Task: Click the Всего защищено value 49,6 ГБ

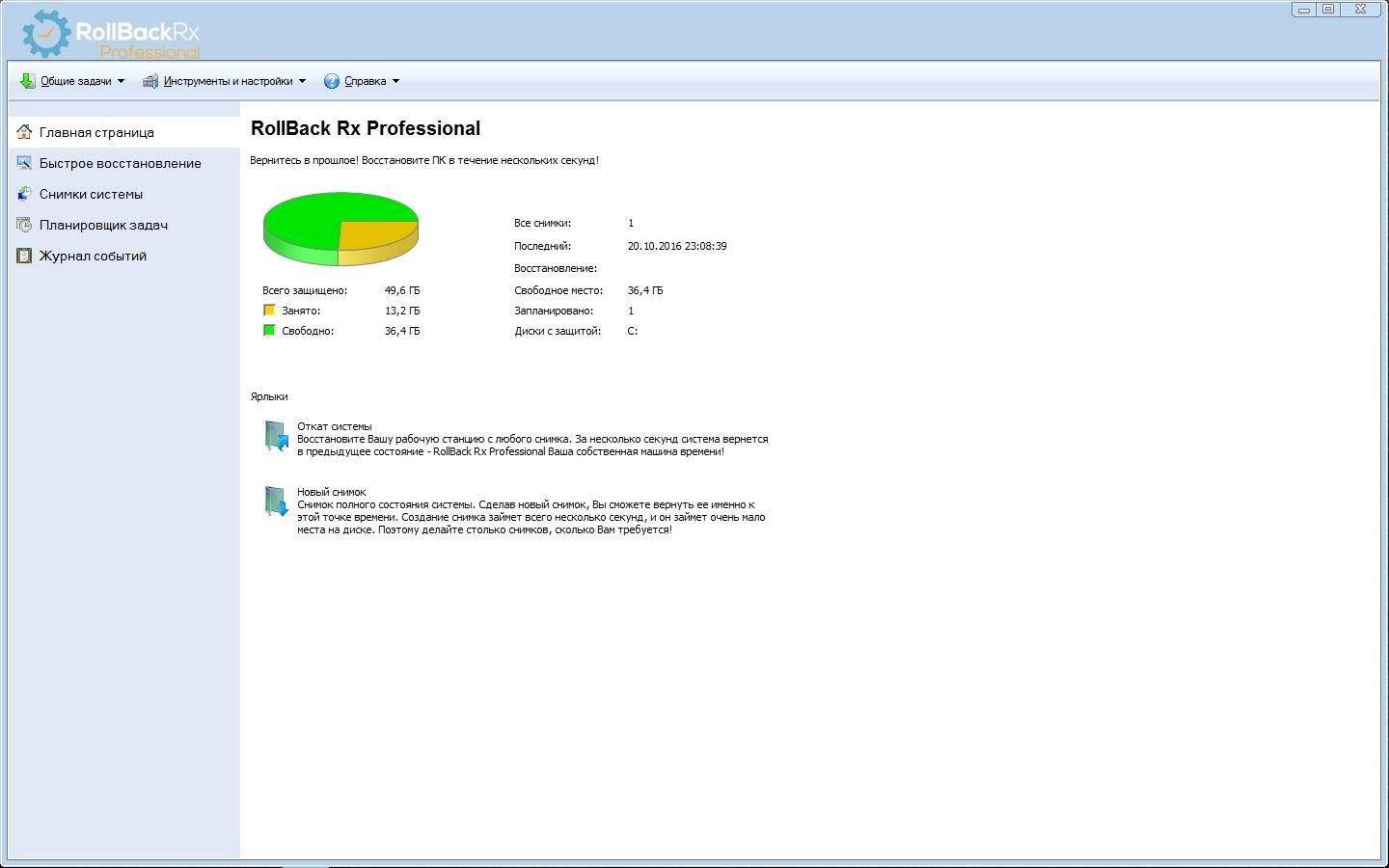Action: [402, 290]
